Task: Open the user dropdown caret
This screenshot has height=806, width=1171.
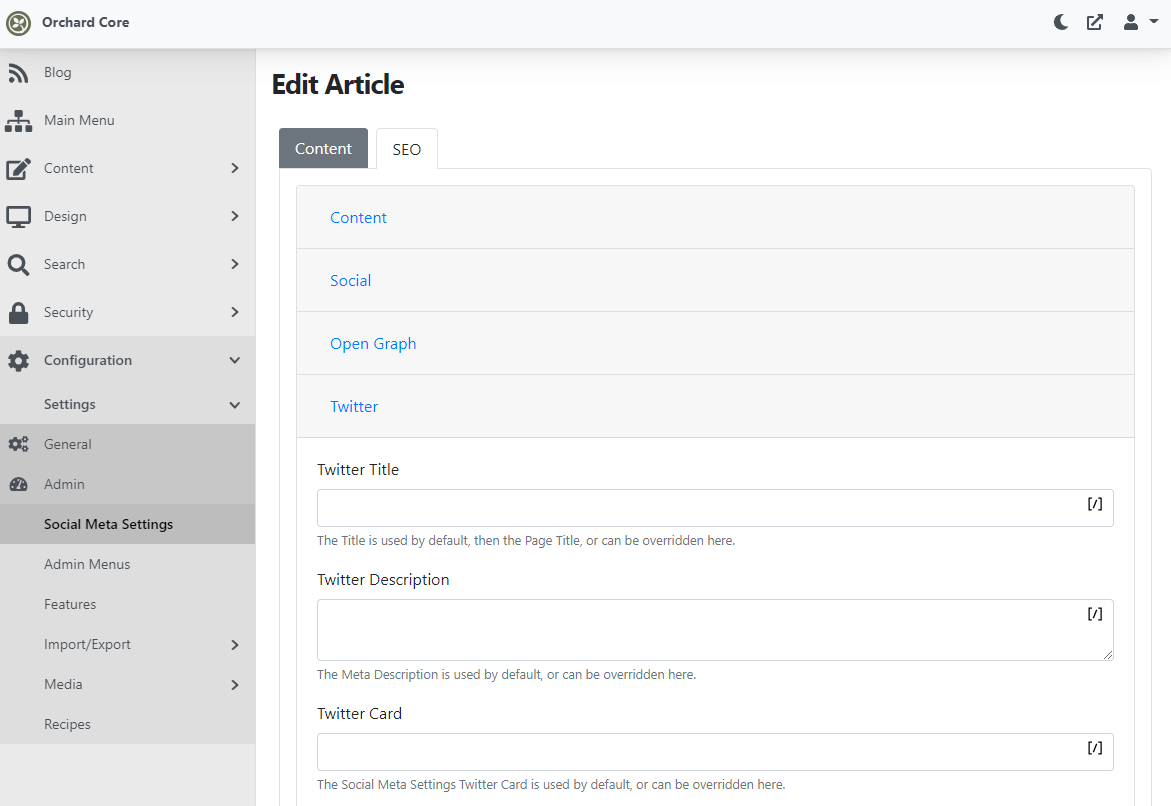Action: 1153,22
